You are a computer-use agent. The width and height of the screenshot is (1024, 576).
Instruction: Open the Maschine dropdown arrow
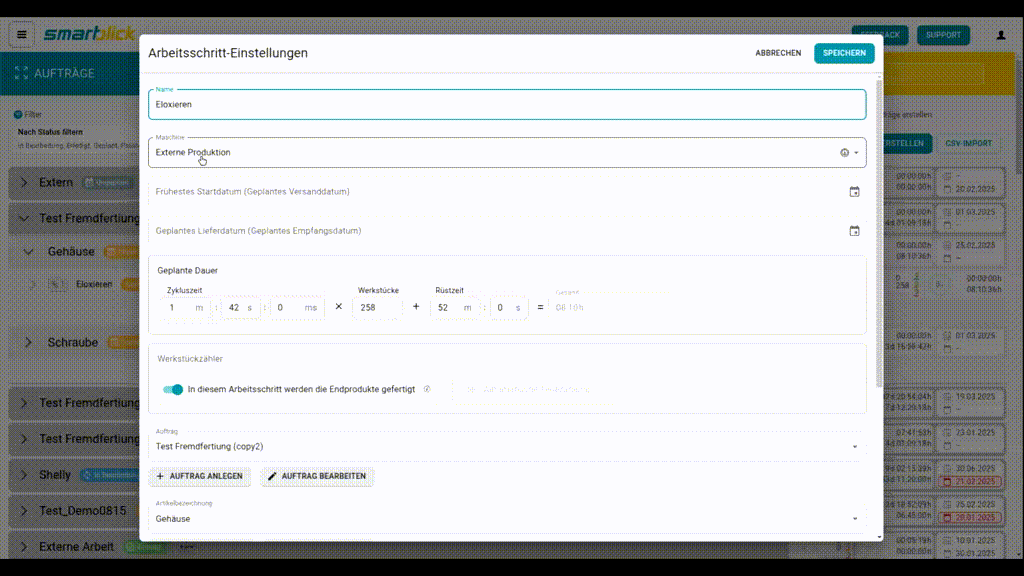pyautogui.click(x=857, y=153)
